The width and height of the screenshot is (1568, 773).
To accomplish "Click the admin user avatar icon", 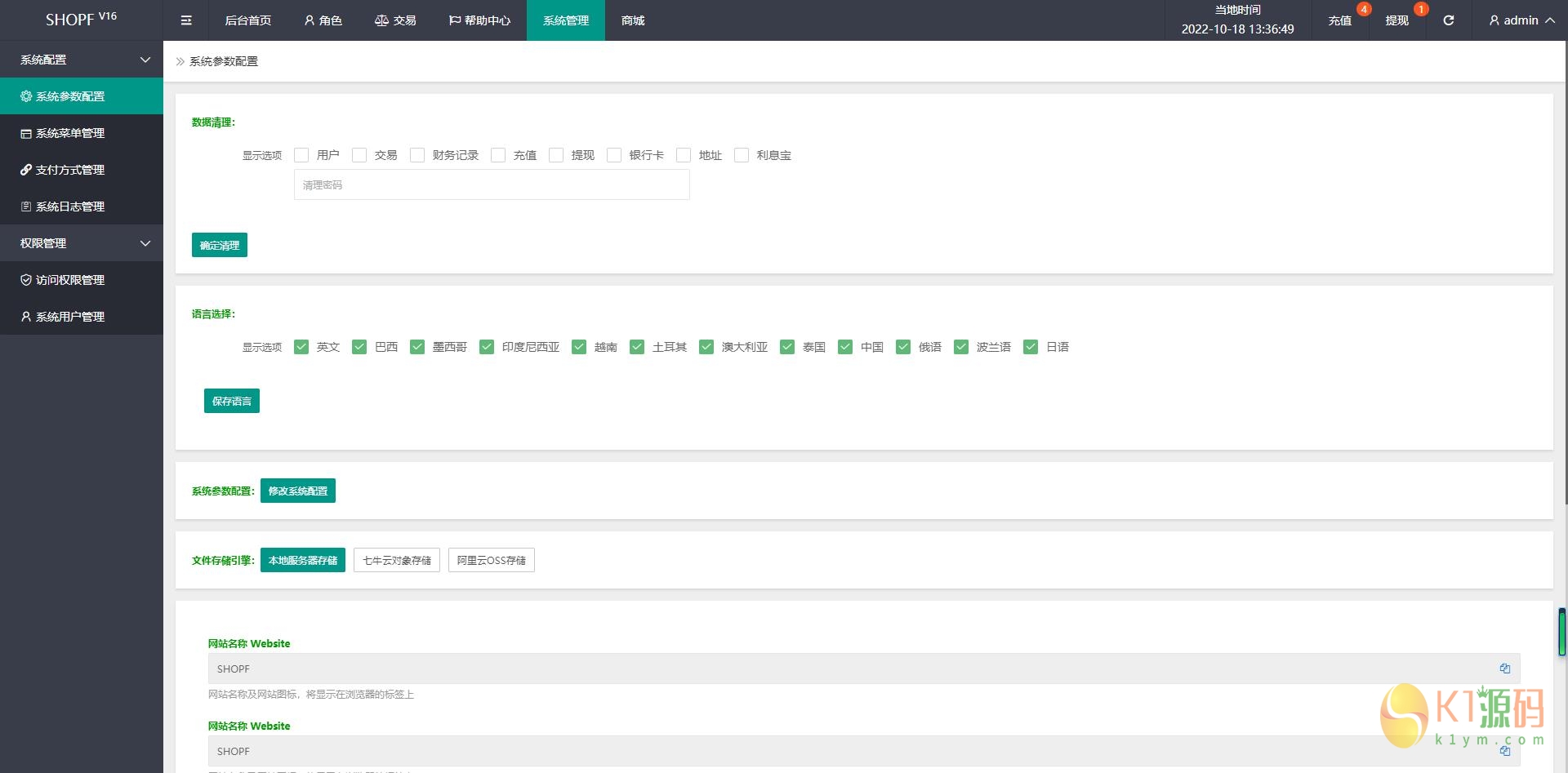I will [1494, 20].
